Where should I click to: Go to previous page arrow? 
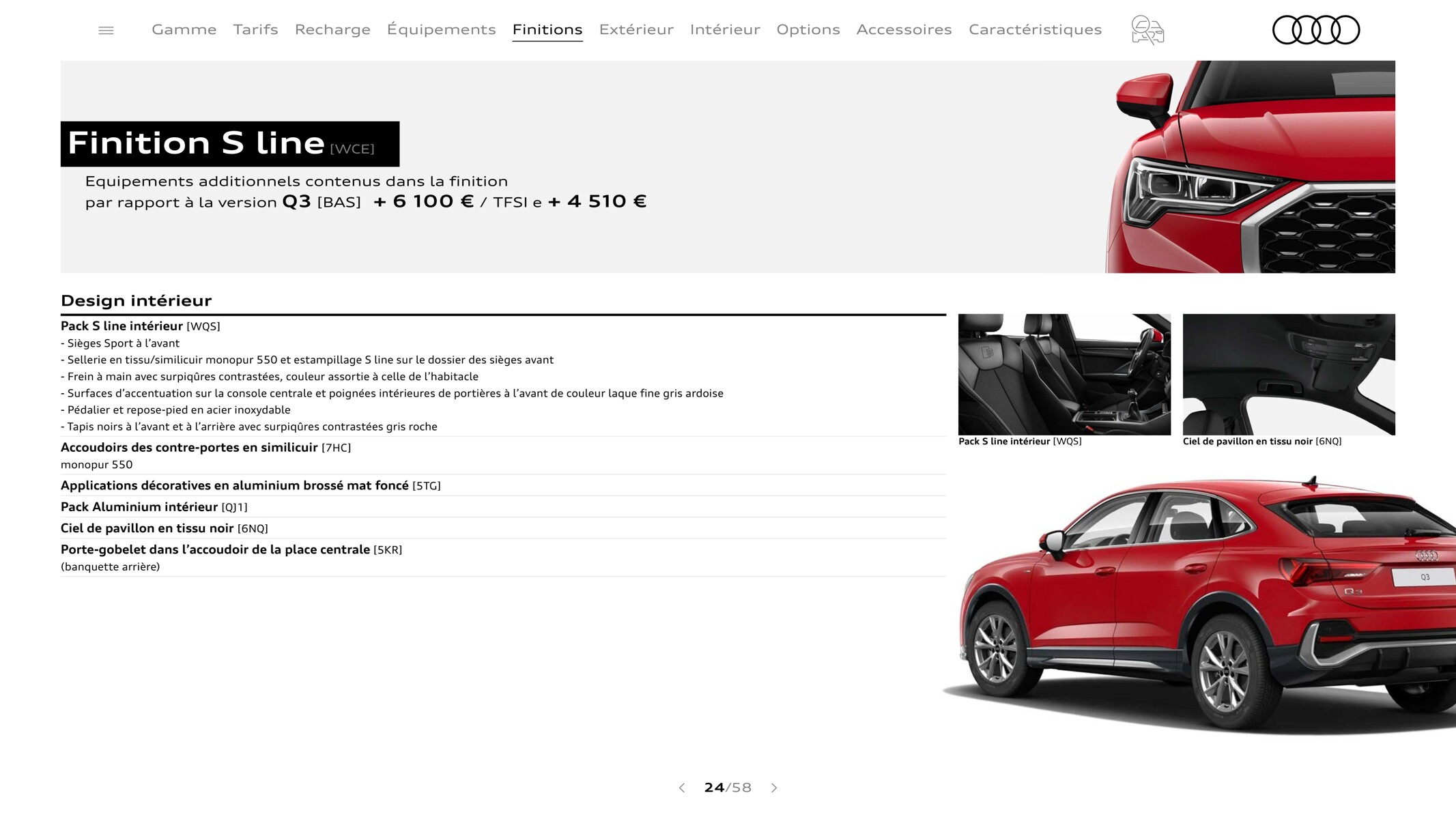coord(681,788)
